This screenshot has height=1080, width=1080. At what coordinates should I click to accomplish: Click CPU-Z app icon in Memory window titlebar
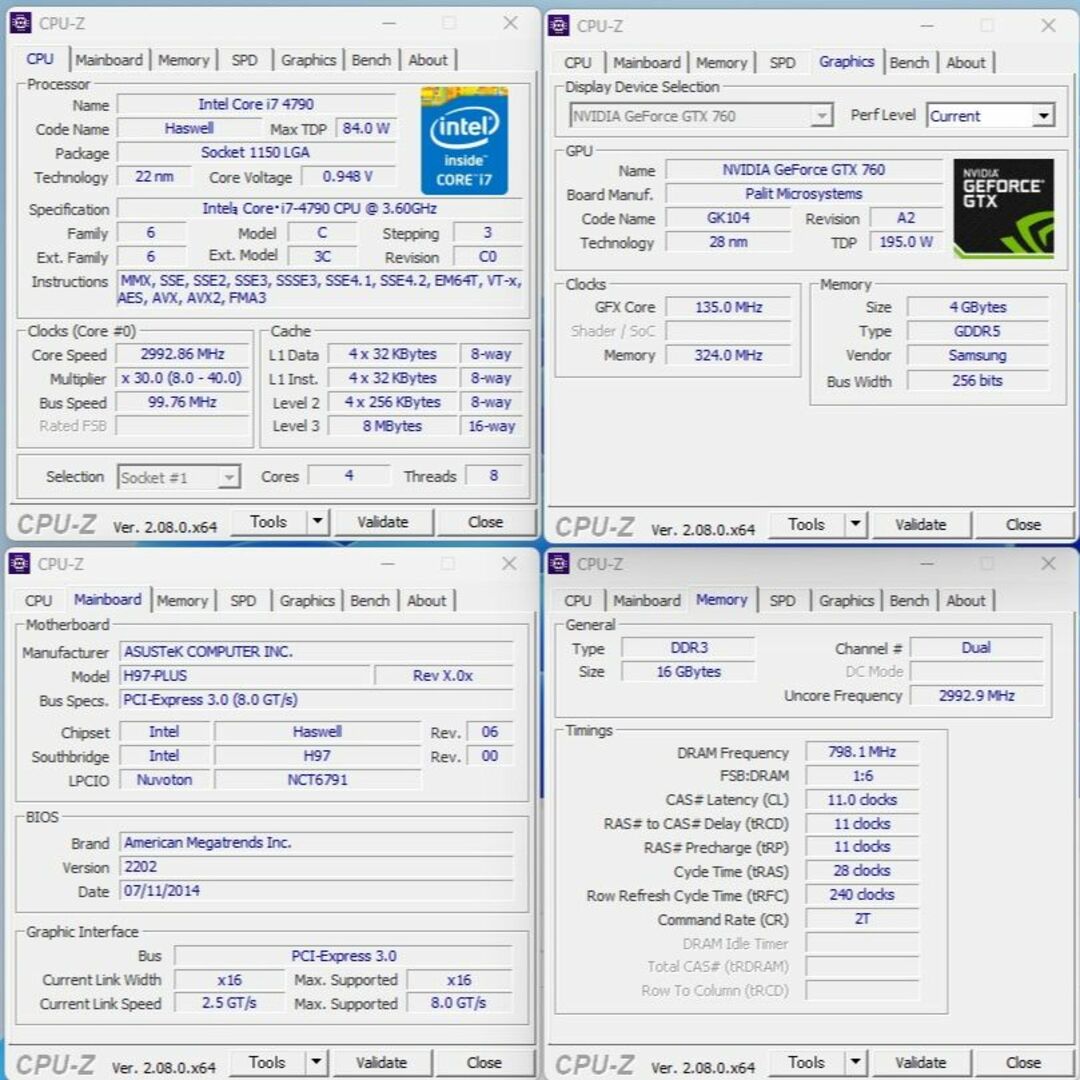tap(558, 563)
